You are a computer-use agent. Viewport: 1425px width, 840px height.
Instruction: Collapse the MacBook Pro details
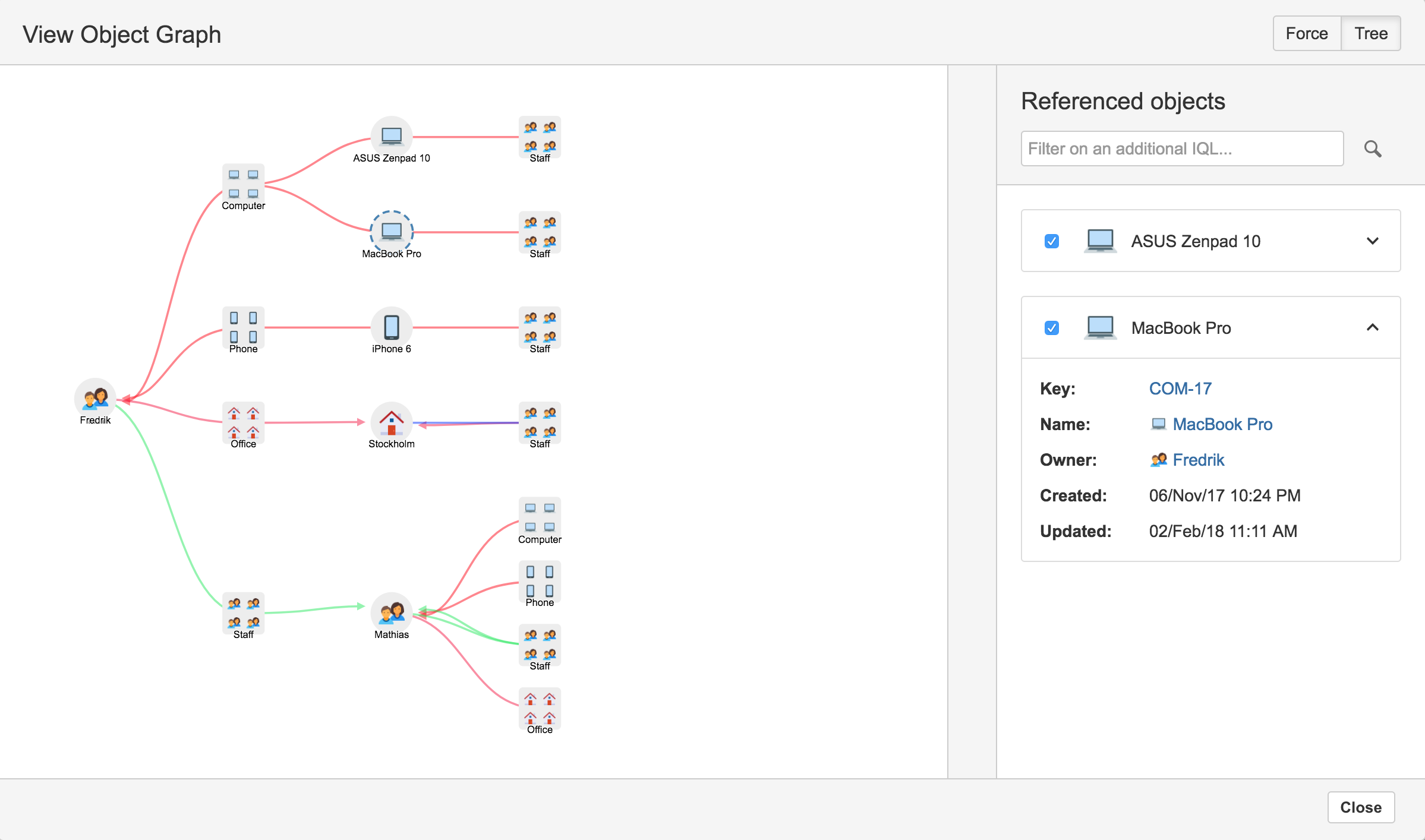coord(1372,328)
